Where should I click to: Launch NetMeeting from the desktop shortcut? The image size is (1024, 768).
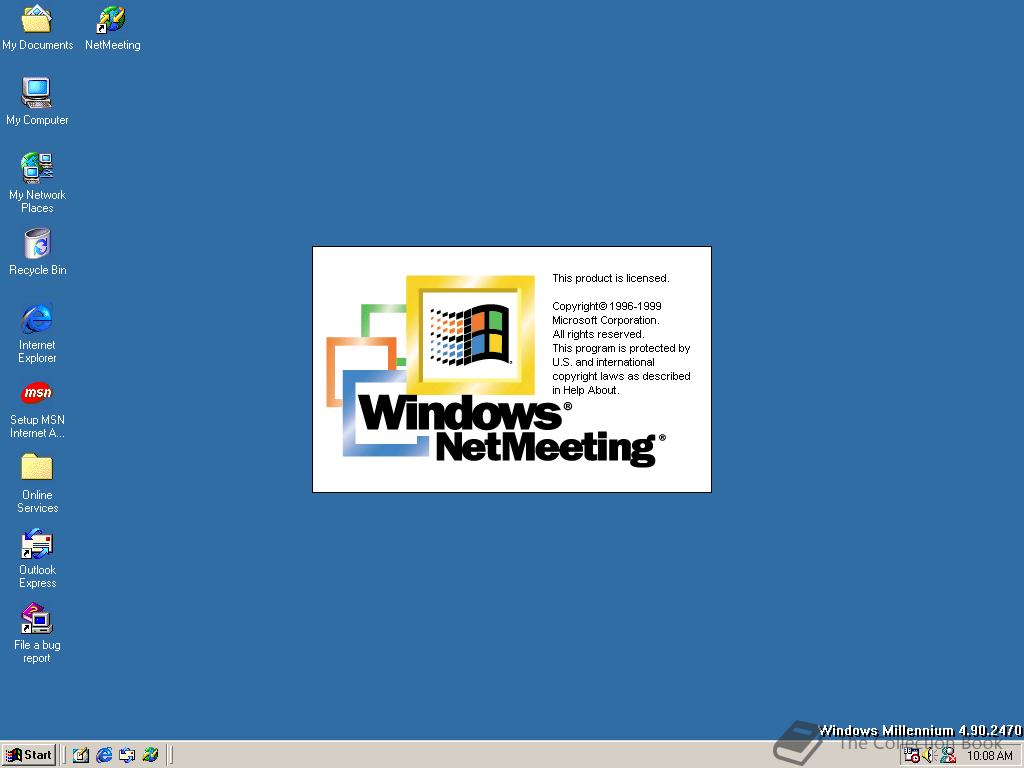112,28
